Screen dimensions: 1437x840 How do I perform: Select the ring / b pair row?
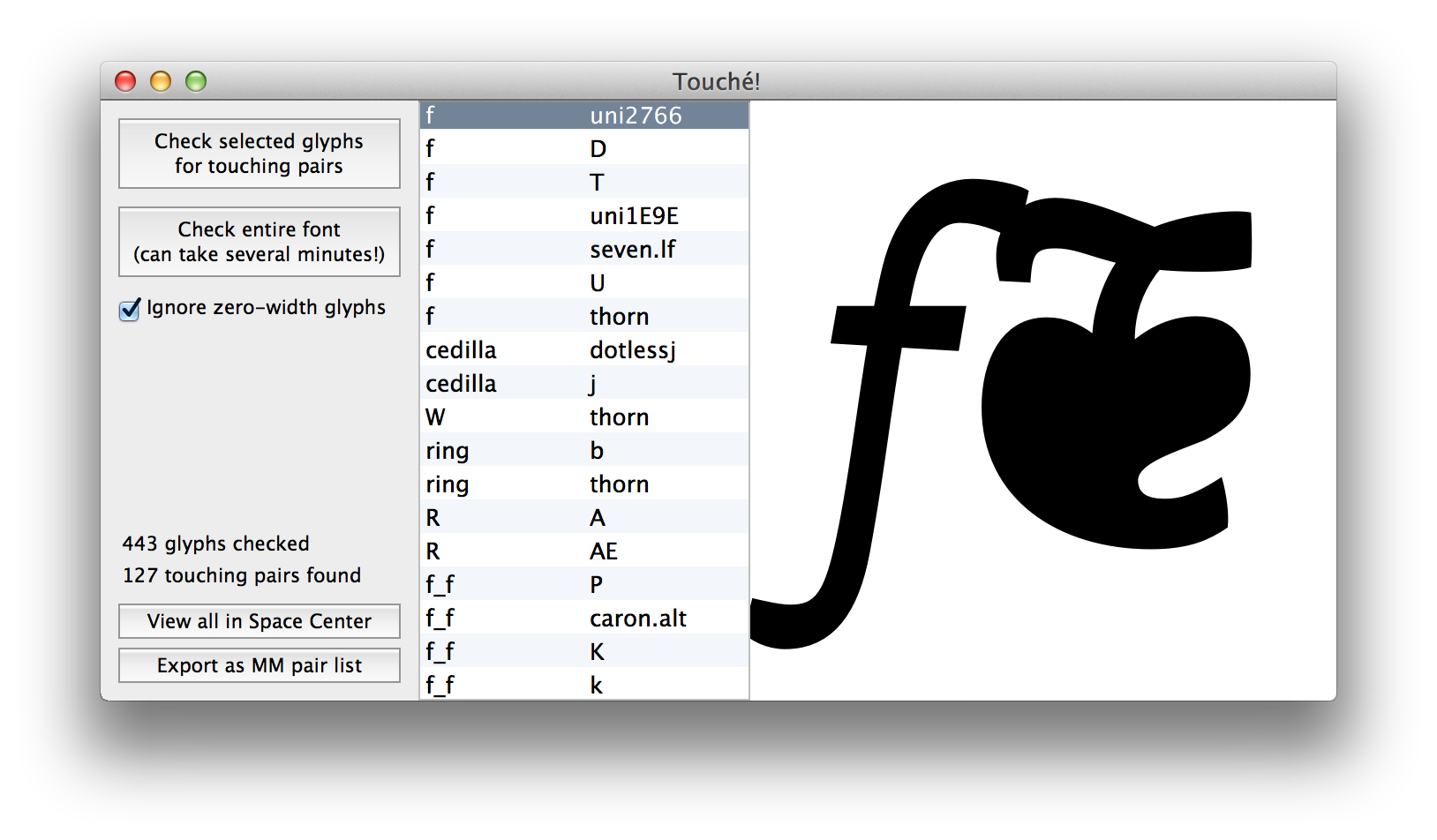tap(584, 450)
